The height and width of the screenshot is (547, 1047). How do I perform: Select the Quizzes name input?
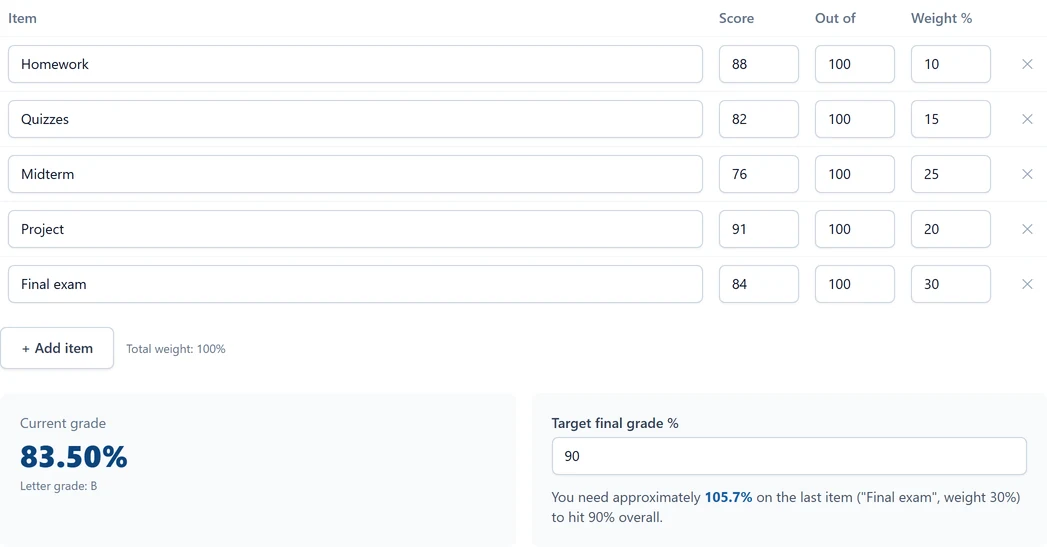355,119
